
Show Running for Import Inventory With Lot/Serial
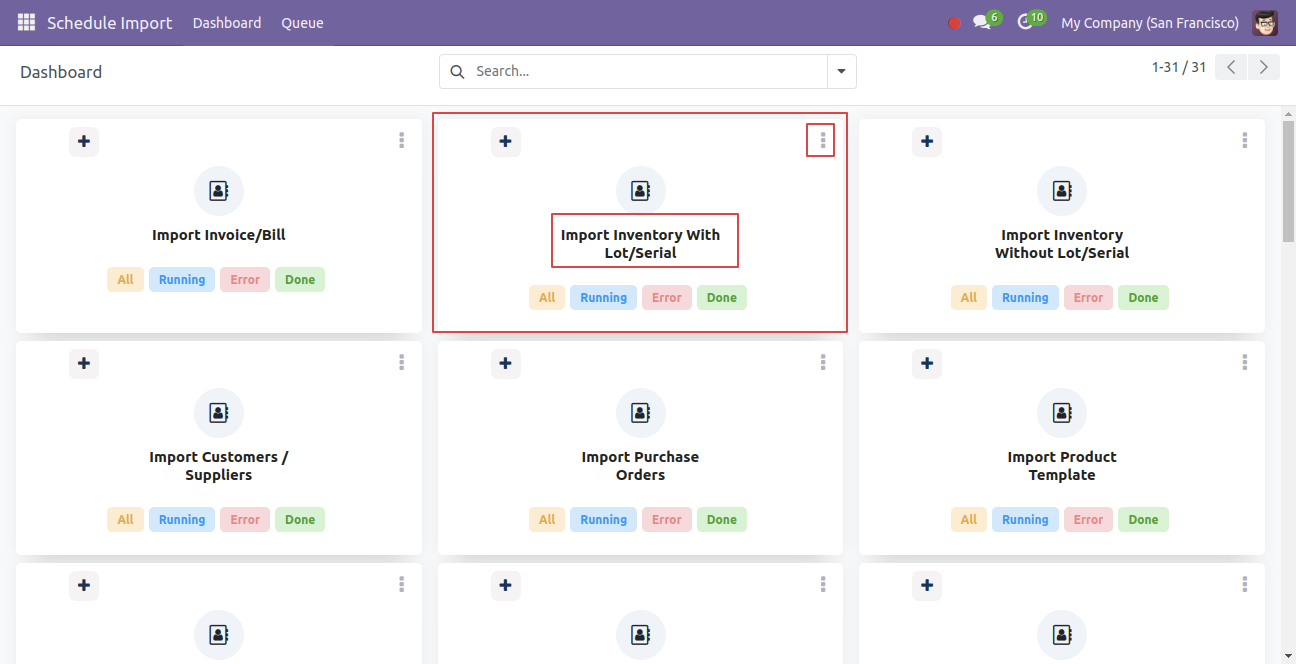coord(604,298)
